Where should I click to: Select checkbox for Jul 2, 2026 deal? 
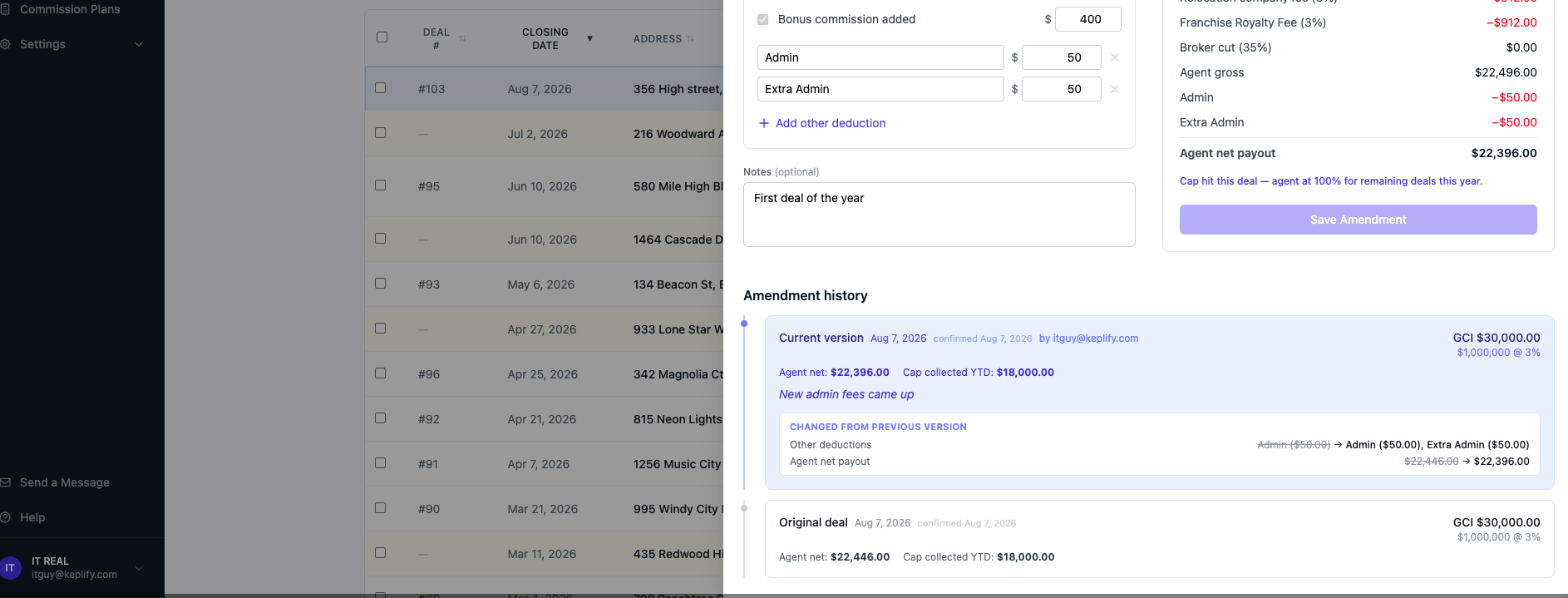381,133
